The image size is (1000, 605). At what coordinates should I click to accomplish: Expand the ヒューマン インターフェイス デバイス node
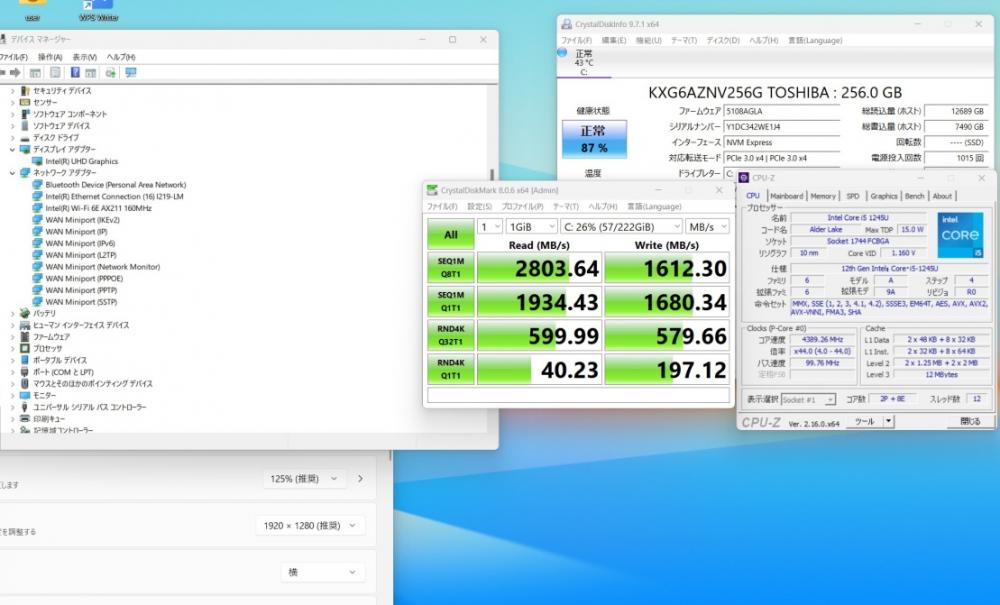(x=12, y=325)
